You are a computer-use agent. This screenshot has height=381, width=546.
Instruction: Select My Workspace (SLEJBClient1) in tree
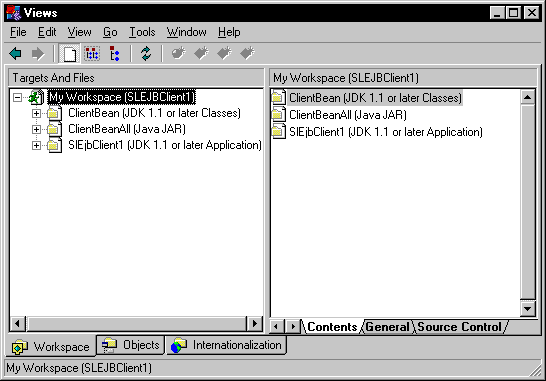coord(121,97)
